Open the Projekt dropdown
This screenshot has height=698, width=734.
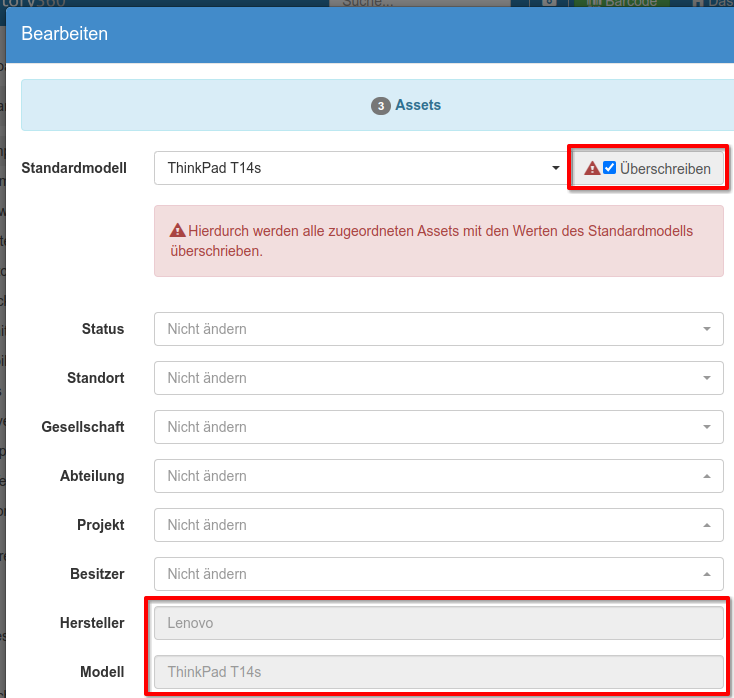(x=438, y=525)
